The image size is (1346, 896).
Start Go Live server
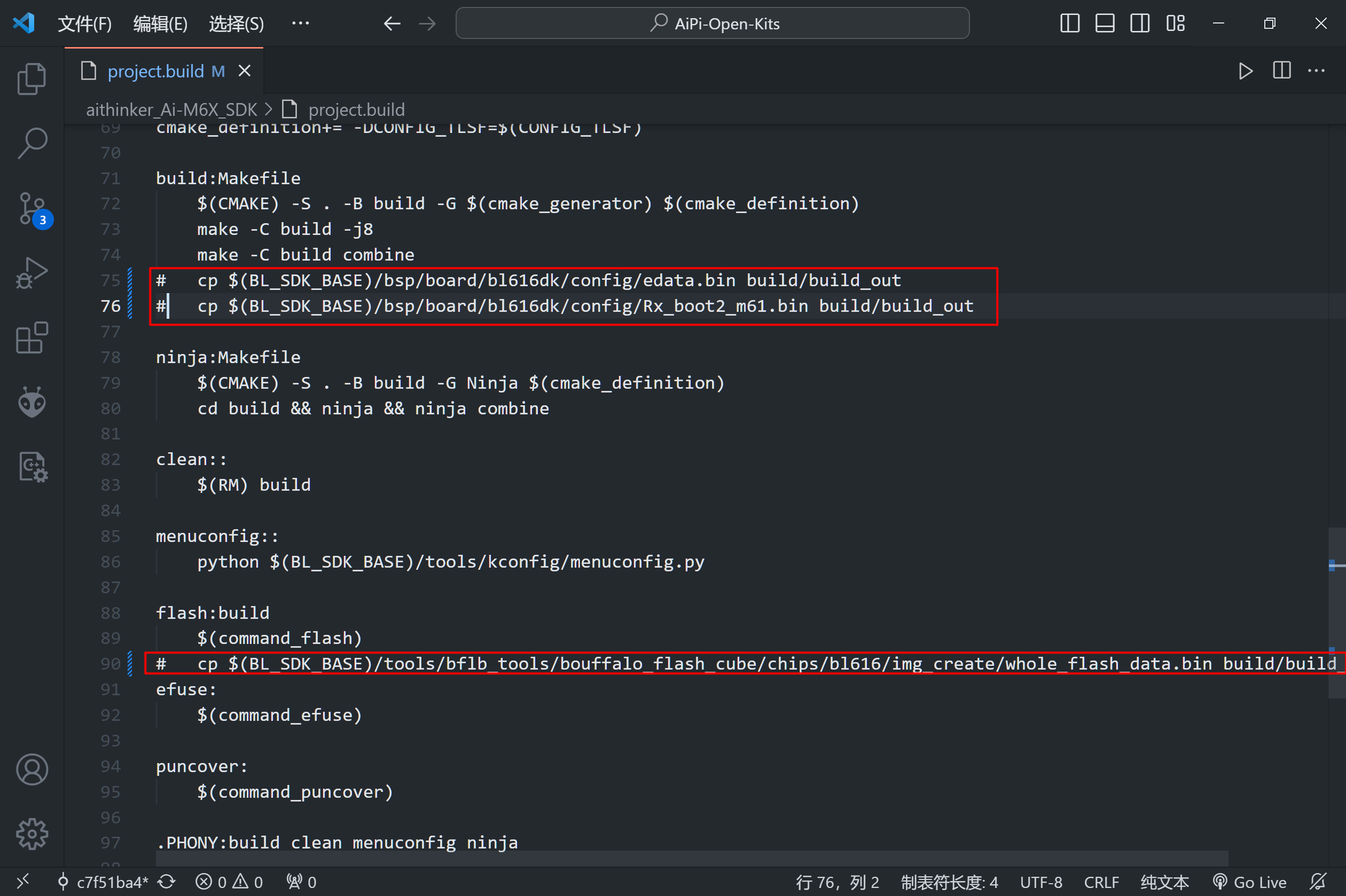click(x=1249, y=882)
